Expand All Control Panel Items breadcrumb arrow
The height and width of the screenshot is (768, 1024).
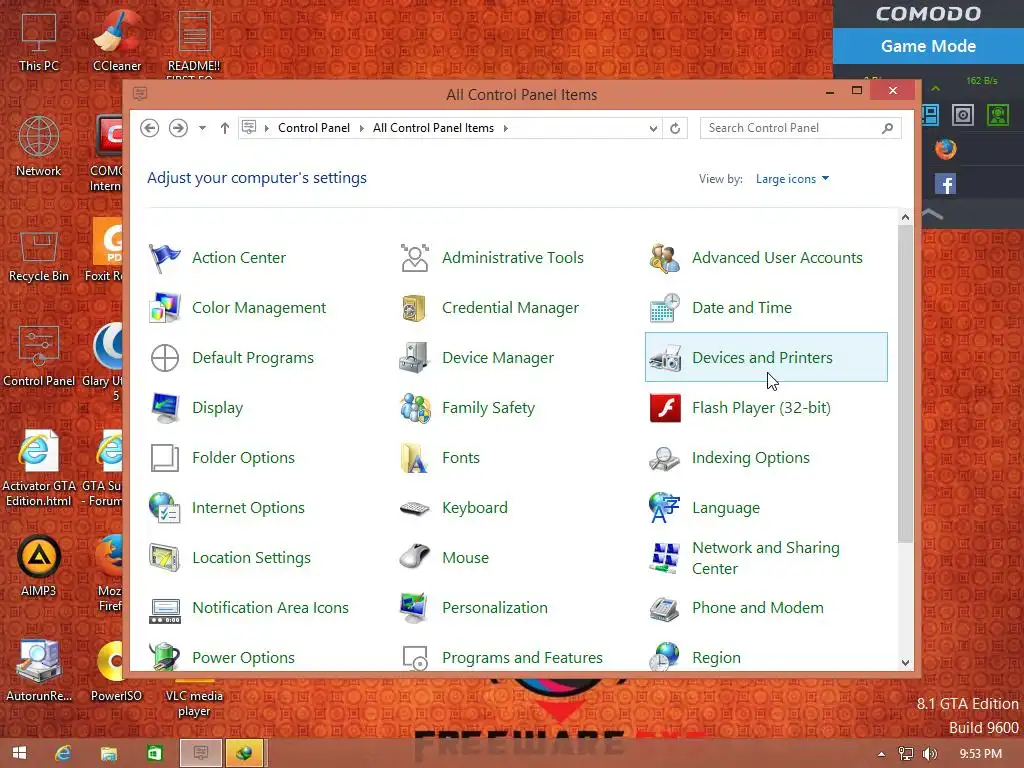(x=505, y=128)
